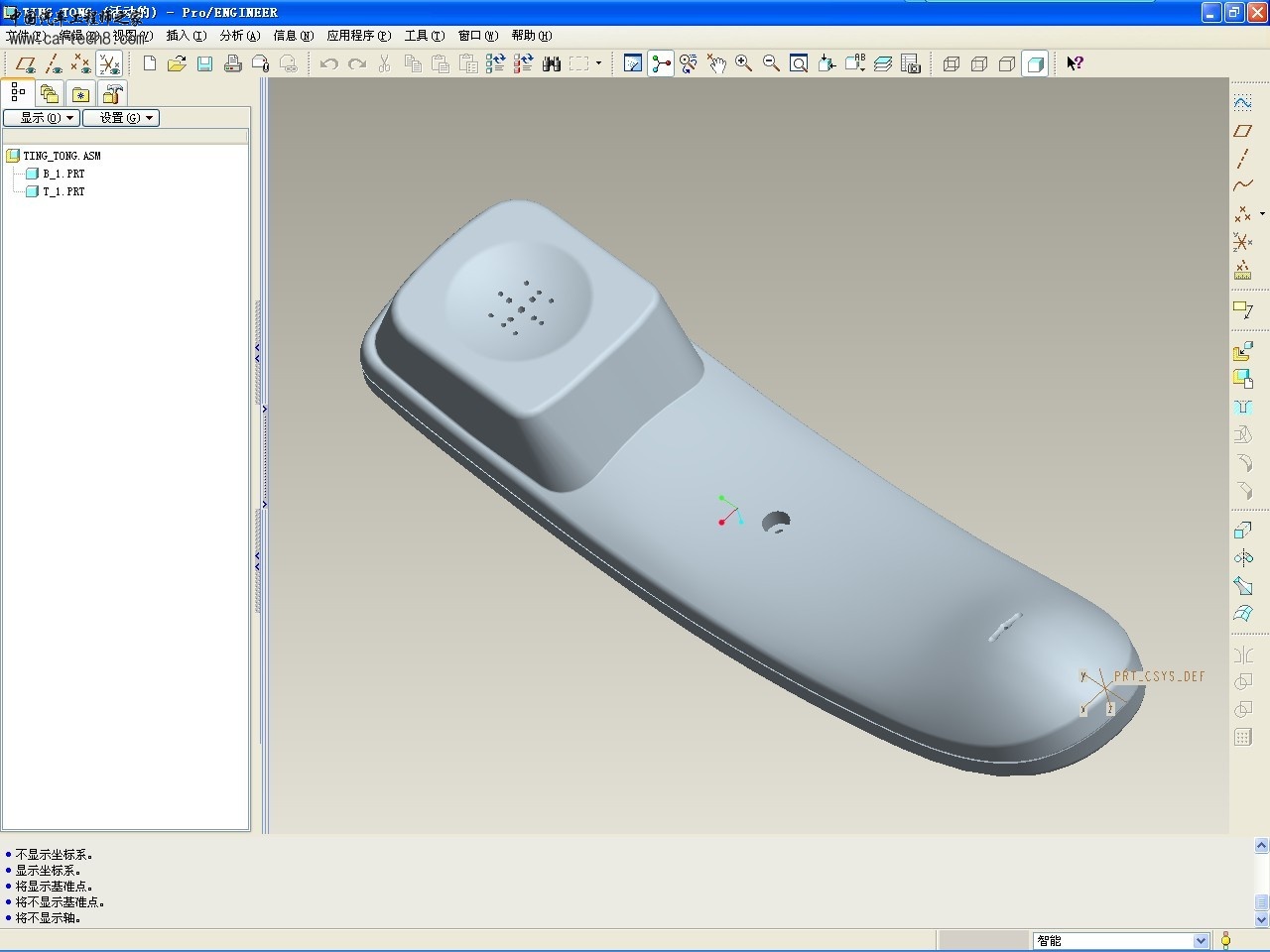Open the 设置 dropdown in model tree

120,118
